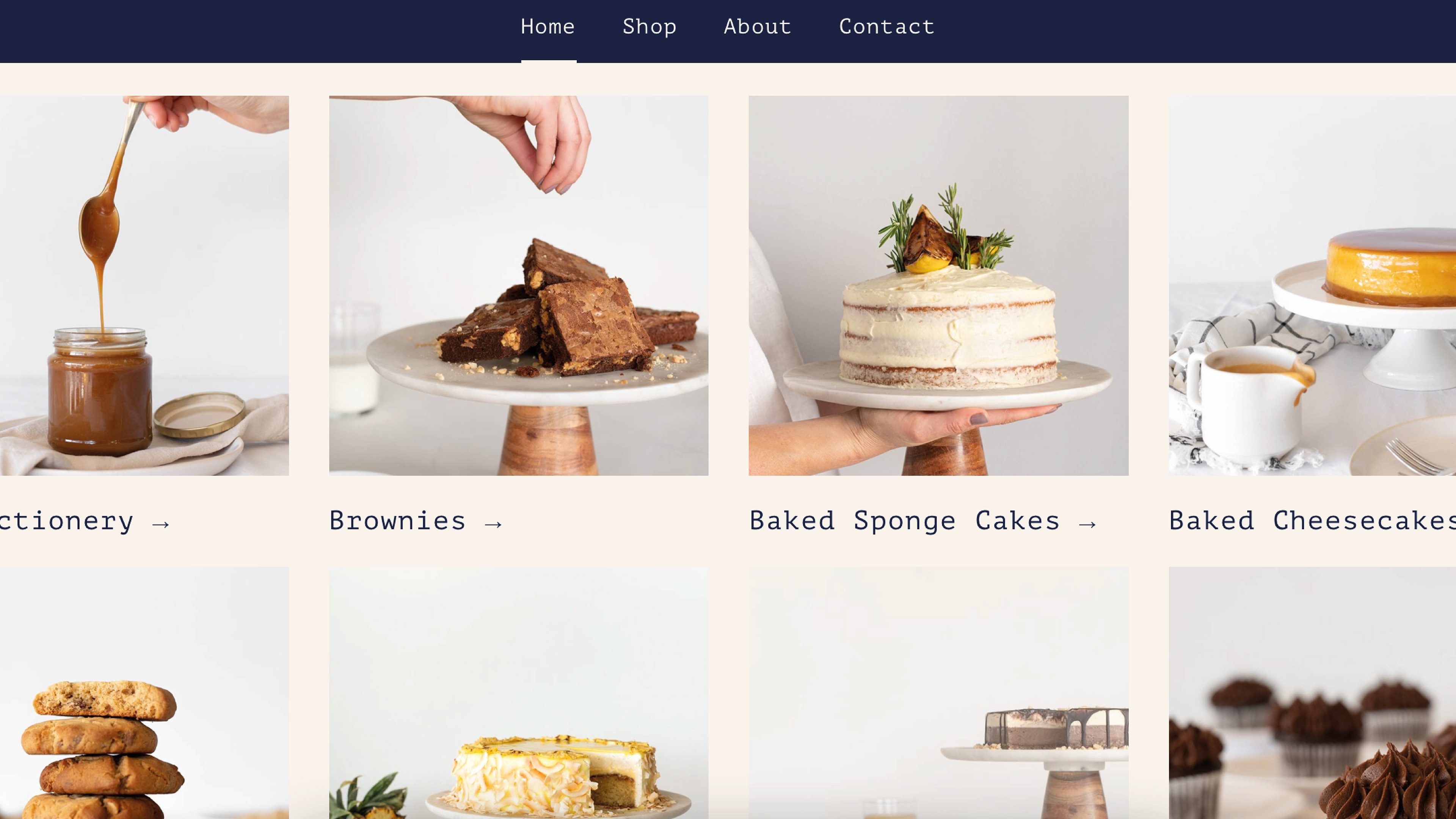Image resolution: width=1456 pixels, height=819 pixels.
Task: Click the coconut pineapple cake photo
Action: point(518,693)
